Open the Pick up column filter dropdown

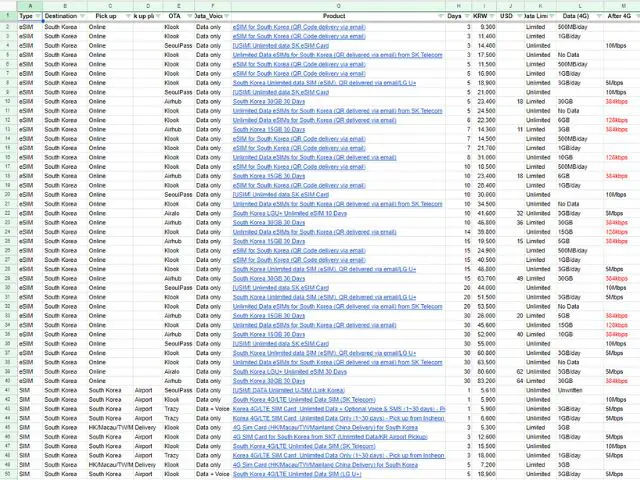128,16
